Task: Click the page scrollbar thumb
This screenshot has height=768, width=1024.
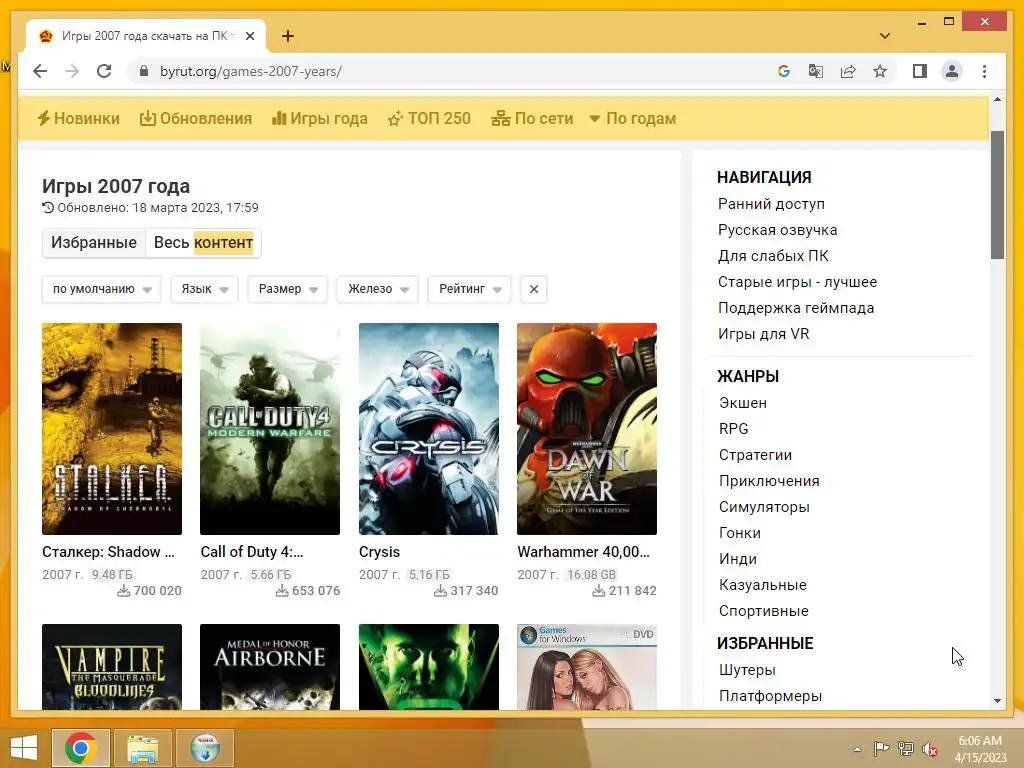Action: point(997,195)
